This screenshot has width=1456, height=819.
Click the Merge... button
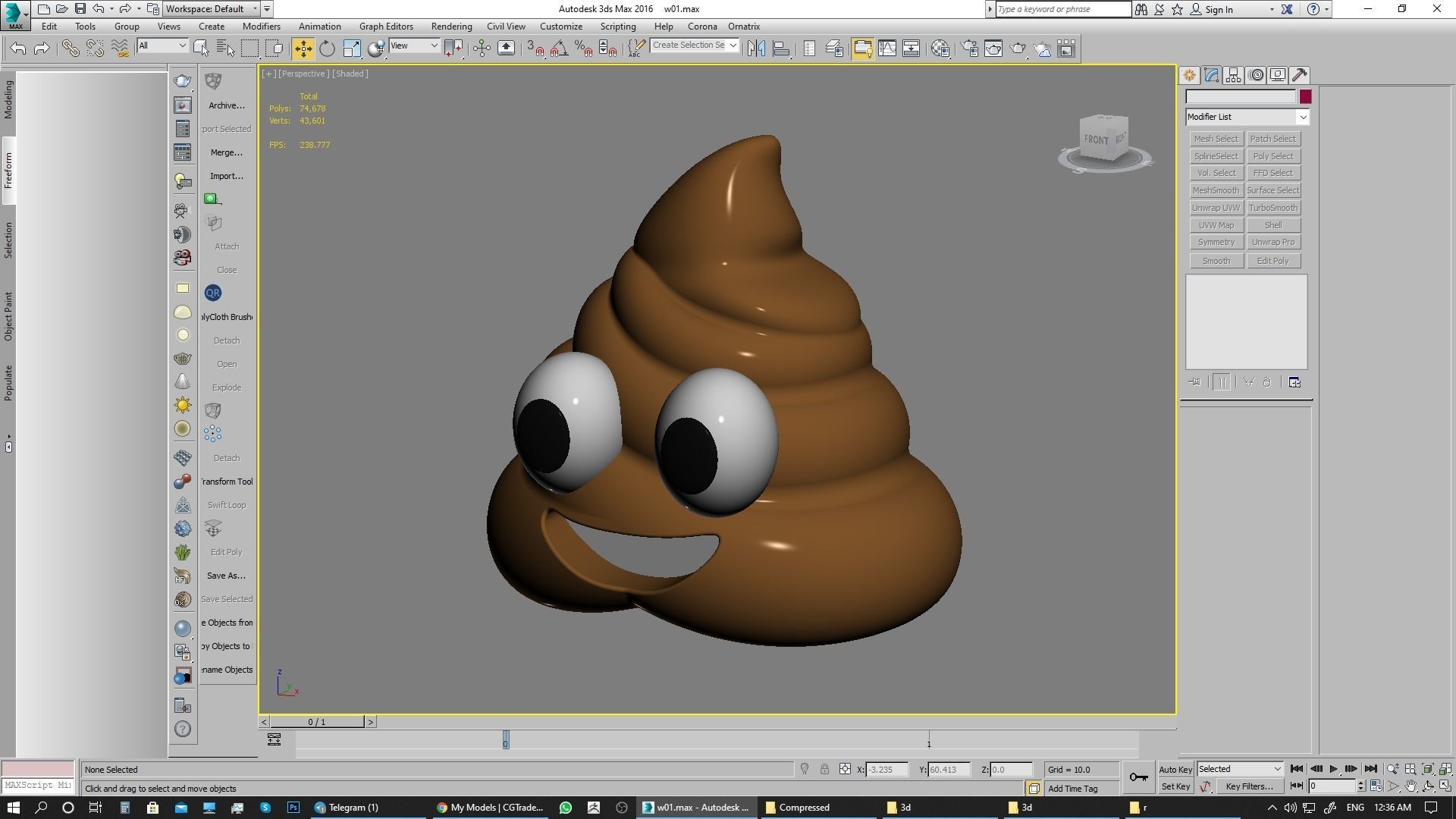point(226,152)
